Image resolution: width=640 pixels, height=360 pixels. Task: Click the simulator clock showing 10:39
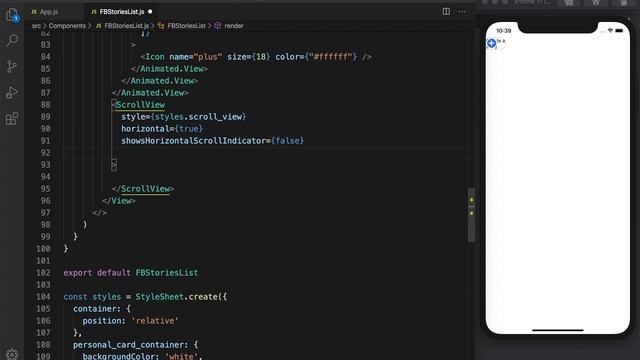click(x=504, y=31)
